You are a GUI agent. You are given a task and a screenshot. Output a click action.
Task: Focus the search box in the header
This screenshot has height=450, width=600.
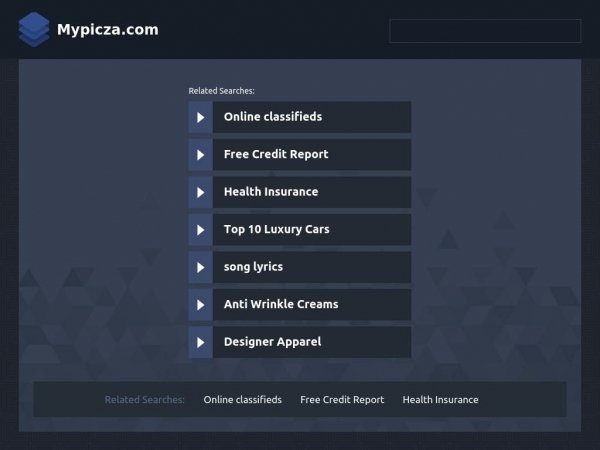pos(484,31)
